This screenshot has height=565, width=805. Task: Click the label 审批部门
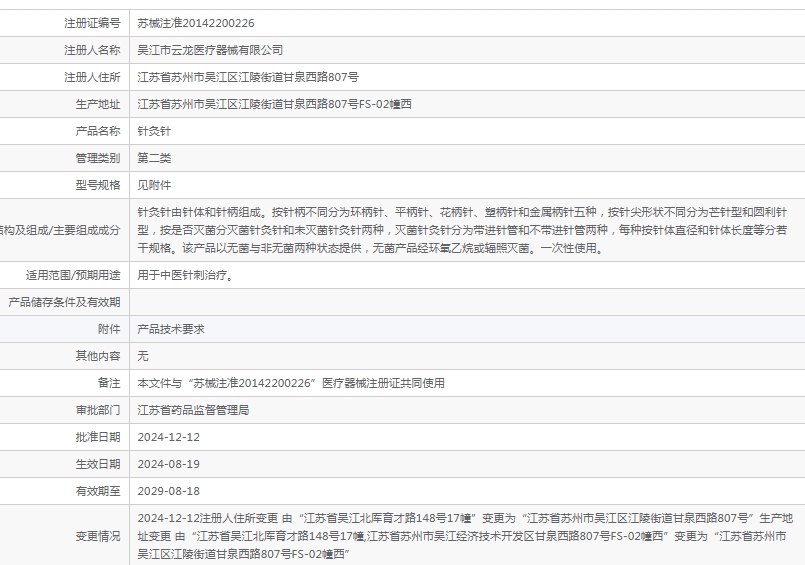coord(98,411)
